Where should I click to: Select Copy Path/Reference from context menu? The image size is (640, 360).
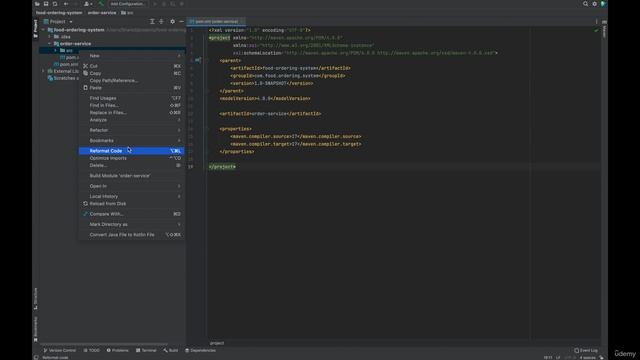pos(131,80)
